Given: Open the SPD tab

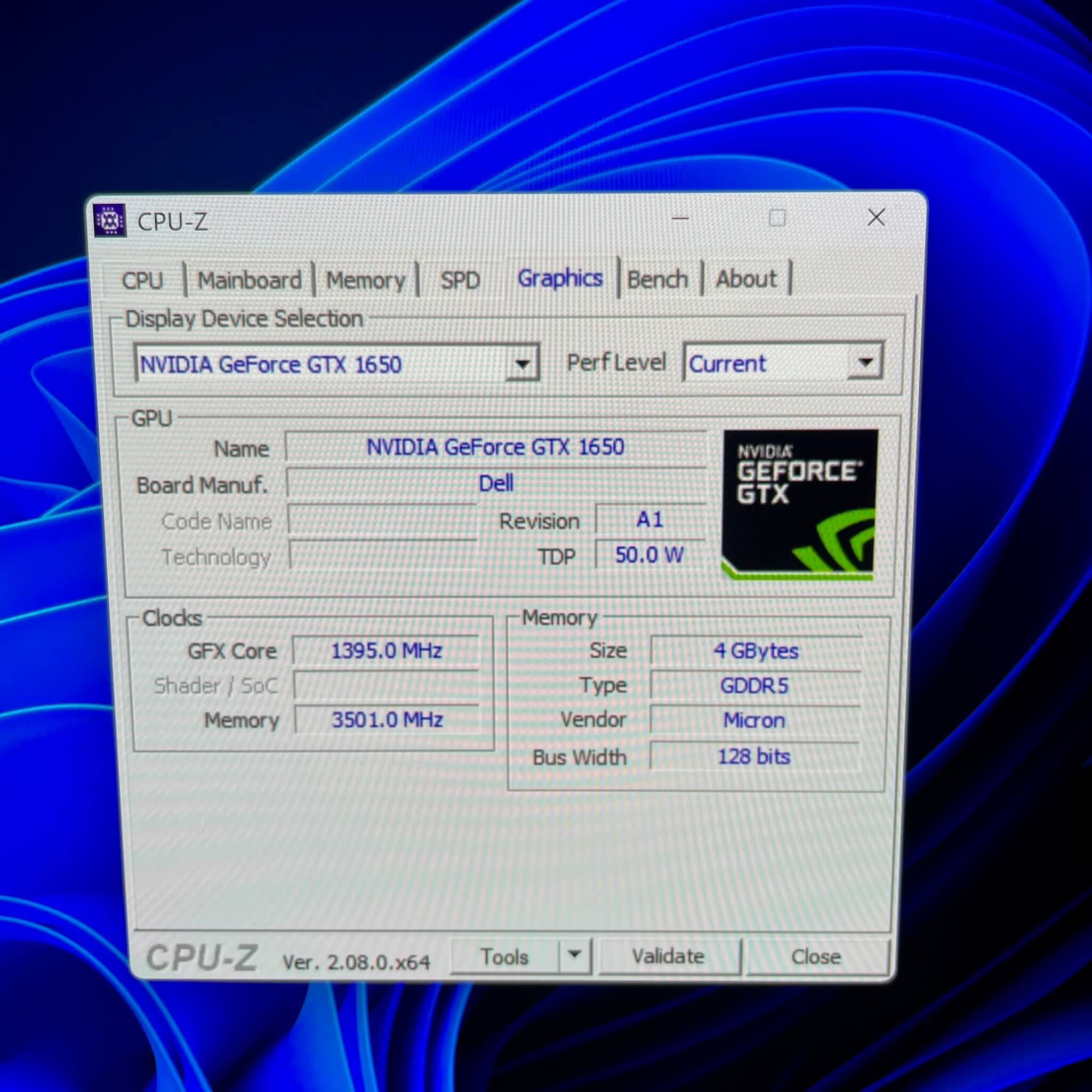Looking at the screenshot, I should click(x=460, y=280).
